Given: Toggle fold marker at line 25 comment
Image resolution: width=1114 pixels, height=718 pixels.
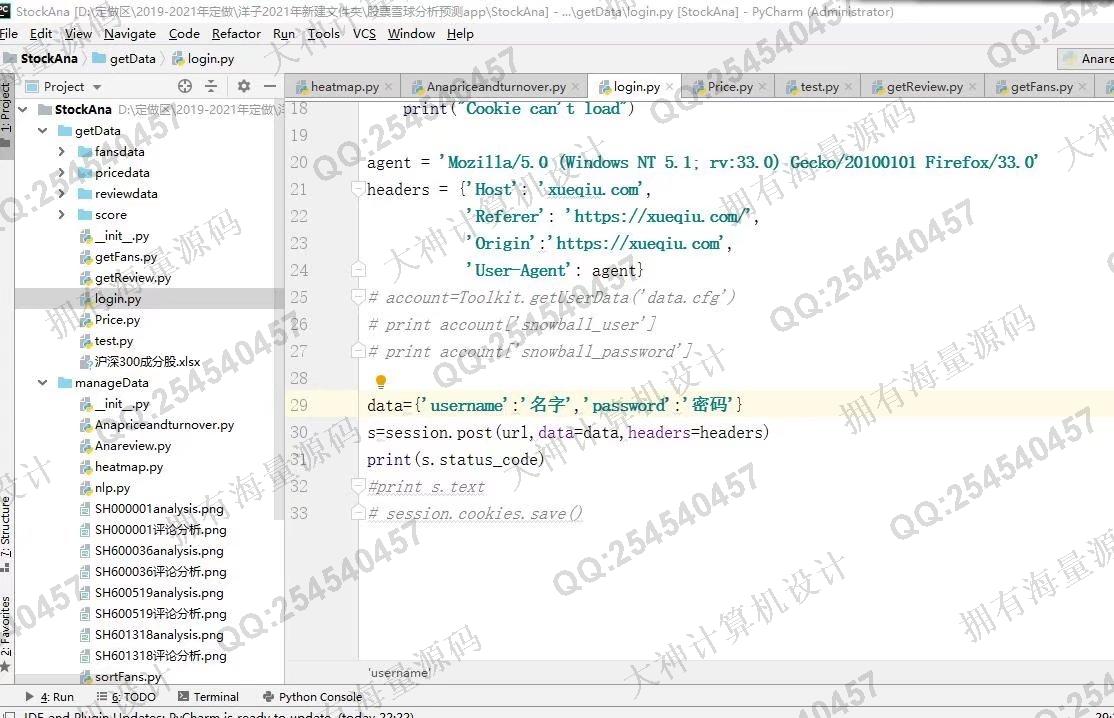Looking at the screenshot, I should [358, 297].
